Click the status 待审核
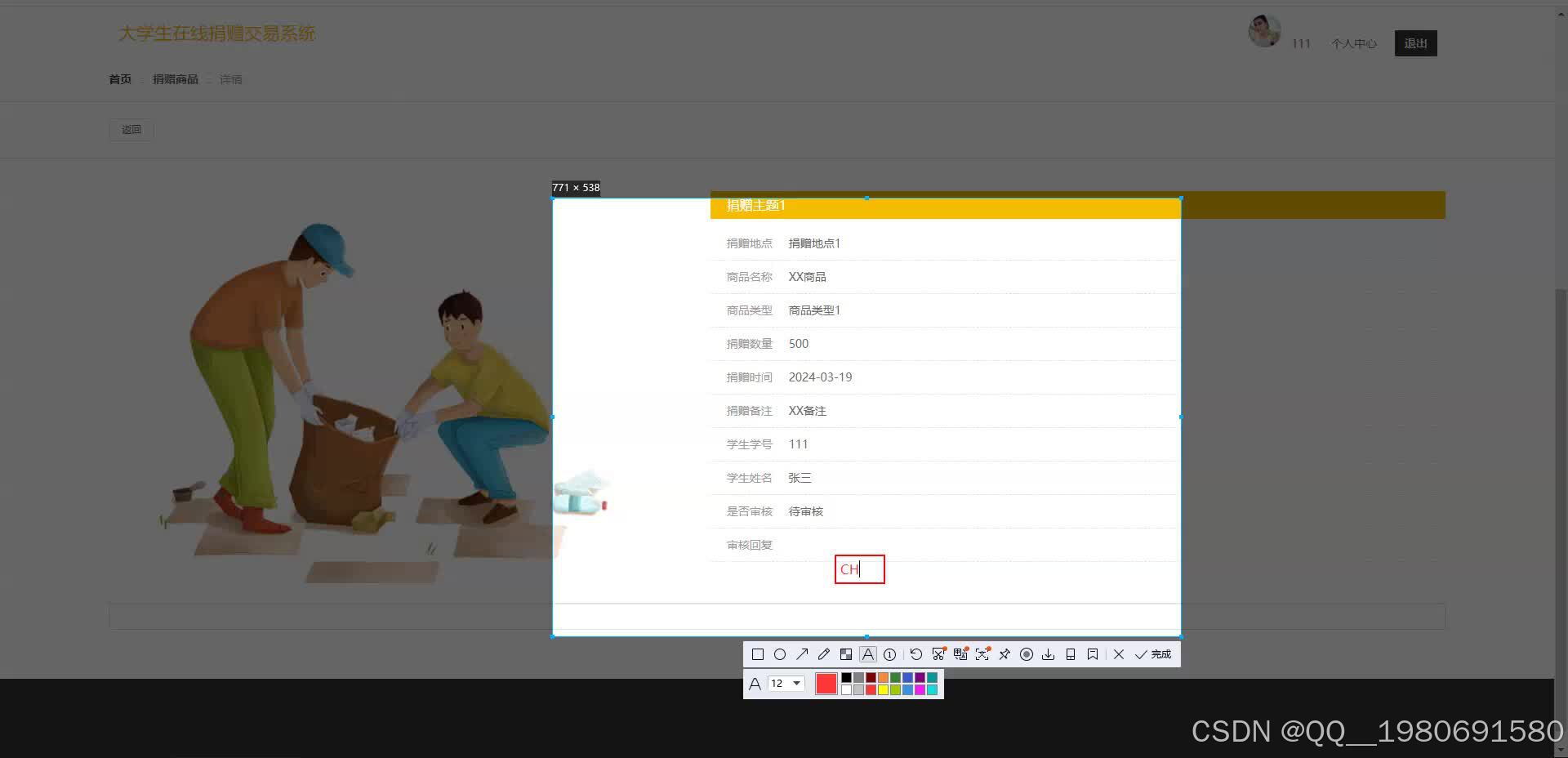1568x758 pixels. pyautogui.click(x=805, y=511)
